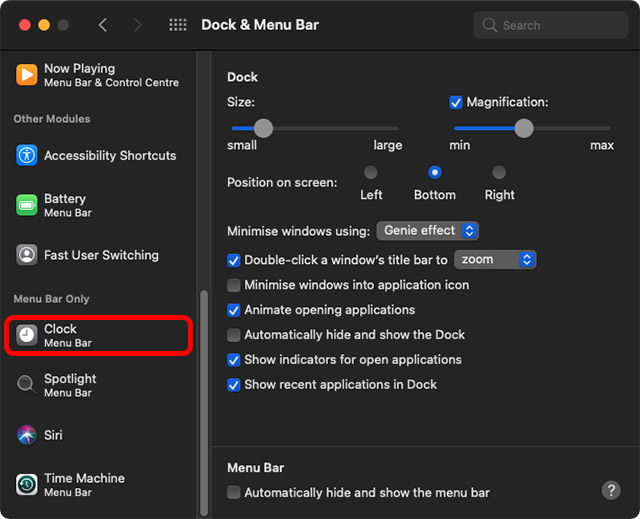Click the Clock icon in sidebar

[27, 335]
